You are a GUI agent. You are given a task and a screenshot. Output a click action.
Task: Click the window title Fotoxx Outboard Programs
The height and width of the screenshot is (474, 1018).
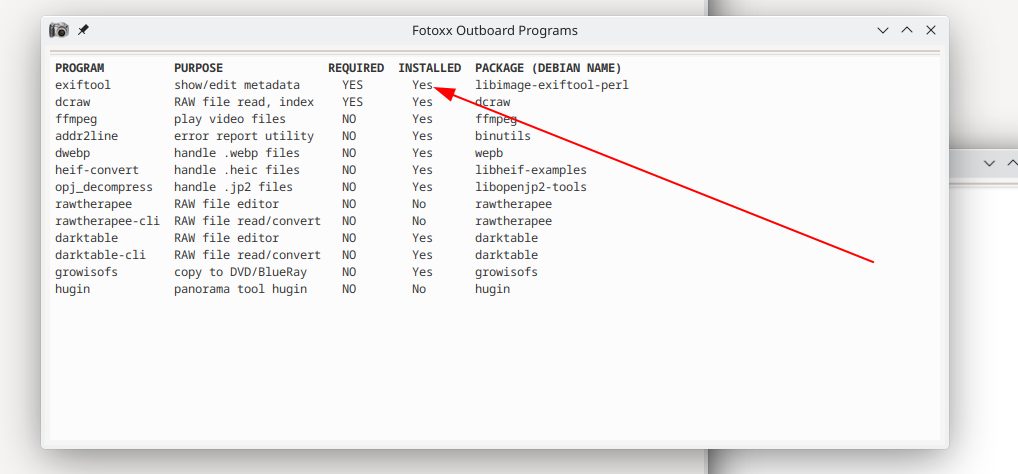[495, 31]
